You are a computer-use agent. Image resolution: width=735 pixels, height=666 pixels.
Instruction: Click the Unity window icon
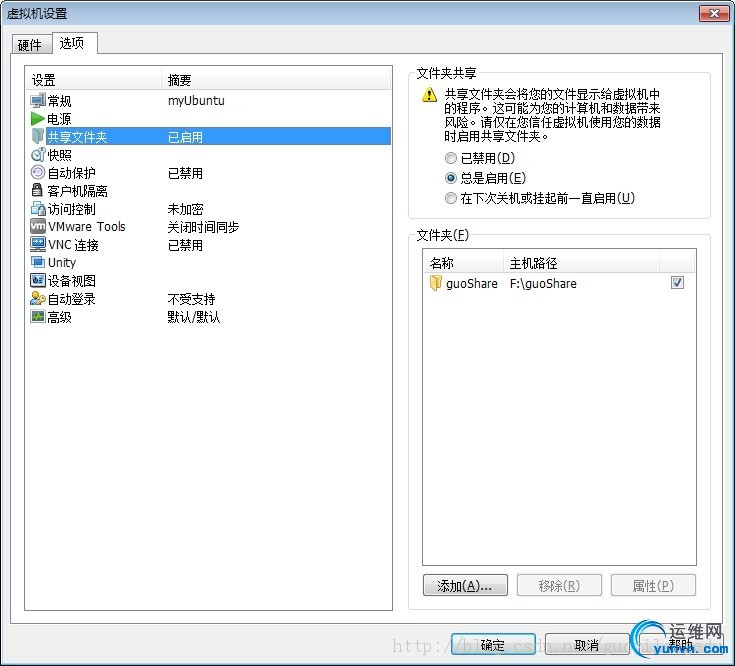(x=38, y=262)
